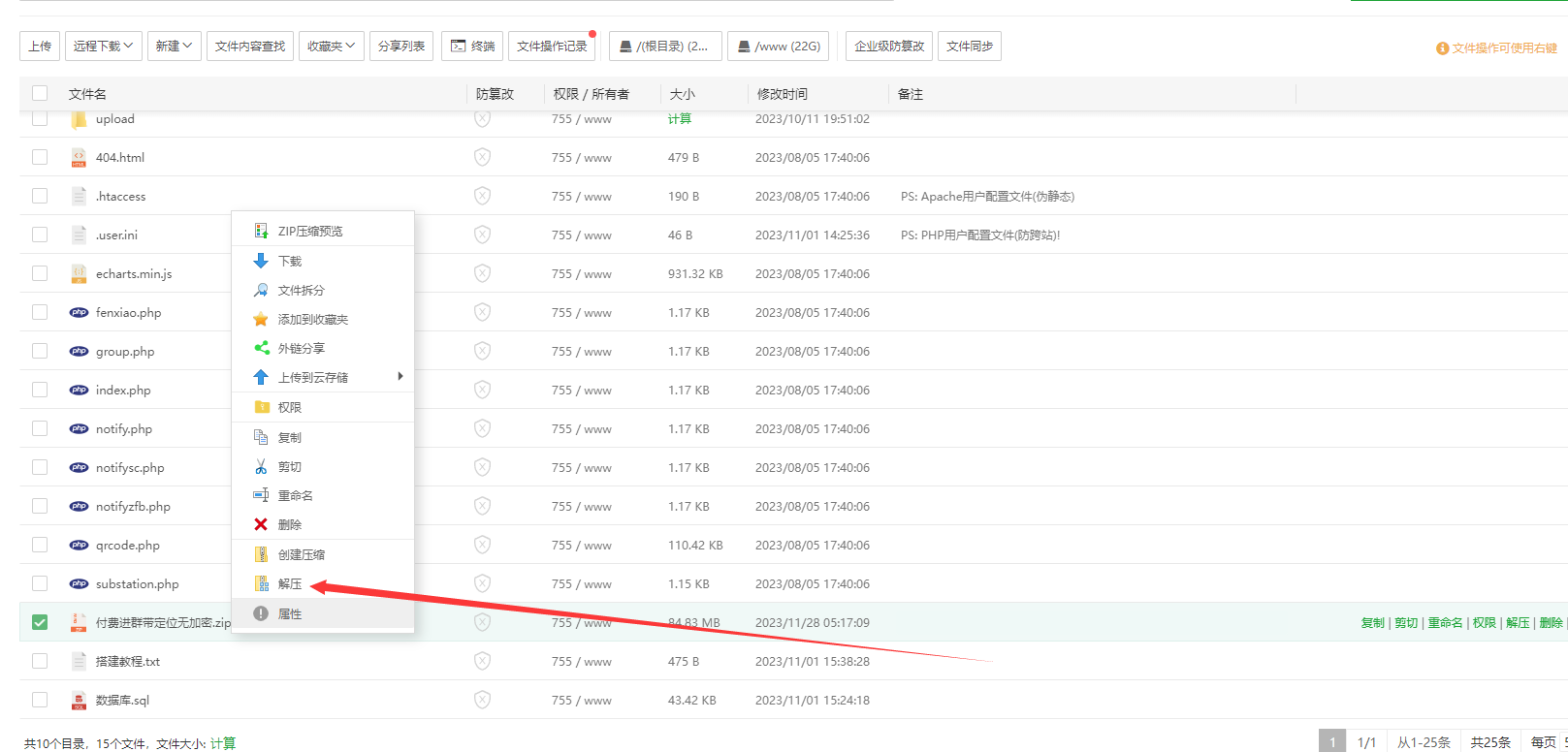Image resolution: width=1568 pixels, height=752 pixels.
Task: Open the 终端 terminal button
Action: (x=472, y=46)
